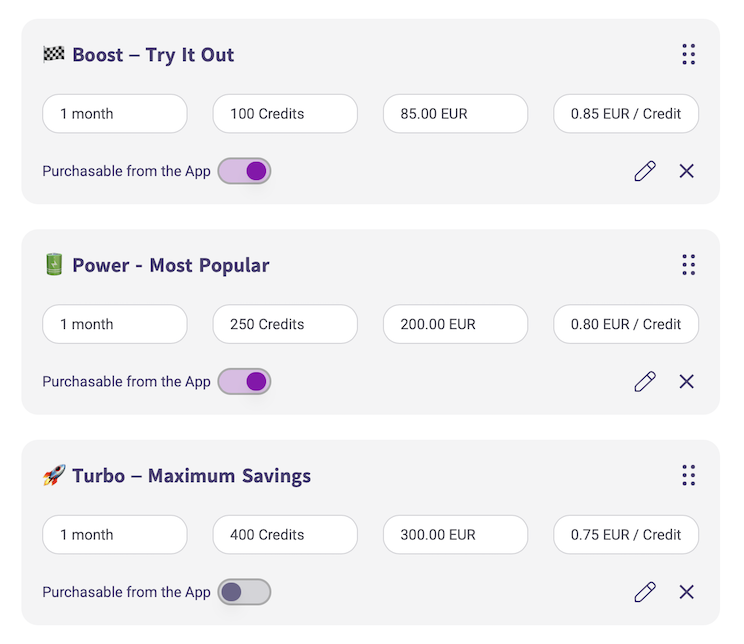Screen dimensions: 744x644
Task: Click the 100 Credits field in Boost
Action: 285,114
